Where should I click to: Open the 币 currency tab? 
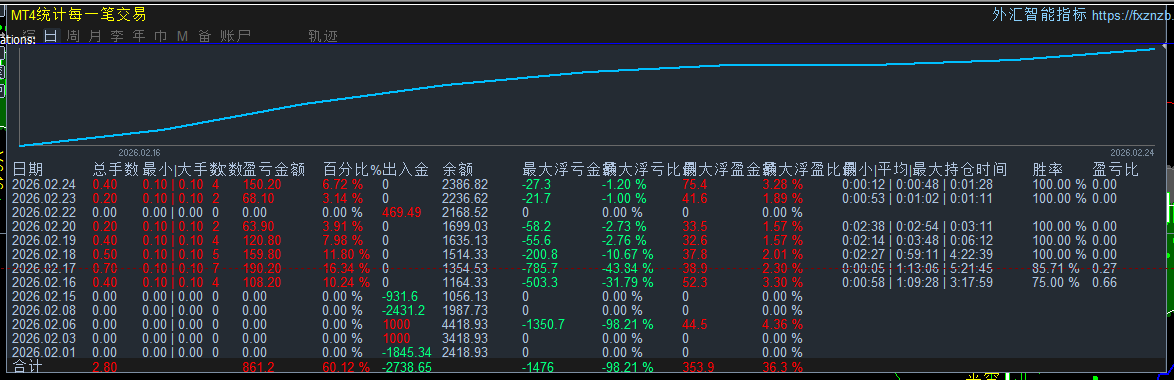(x=160, y=35)
